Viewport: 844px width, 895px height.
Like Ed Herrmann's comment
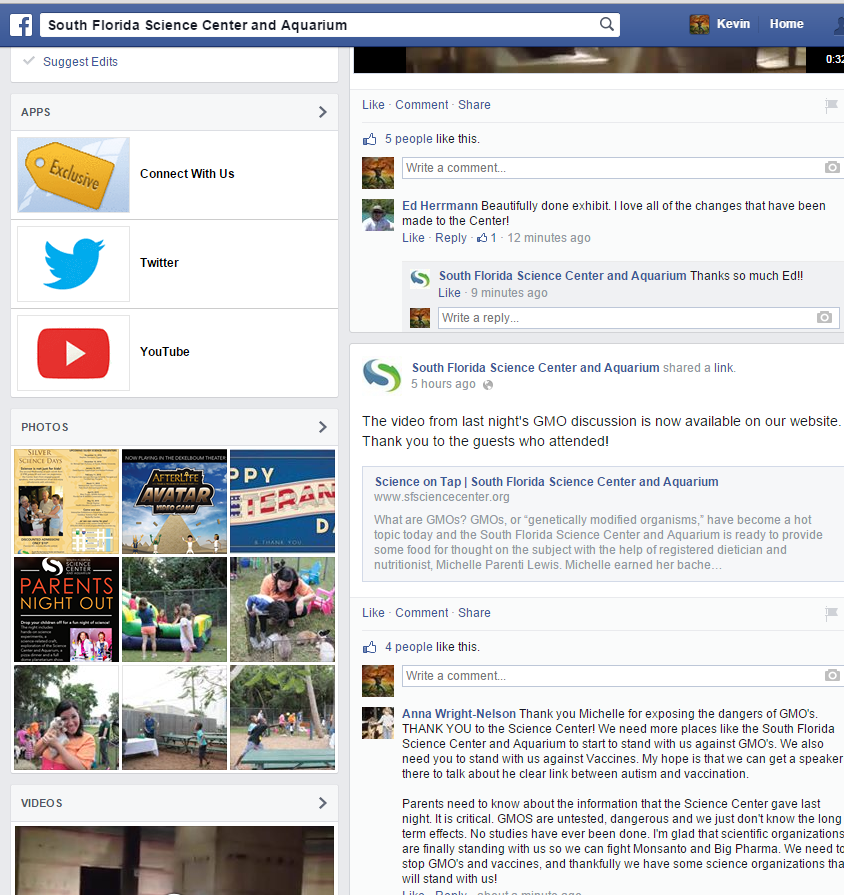(413, 237)
